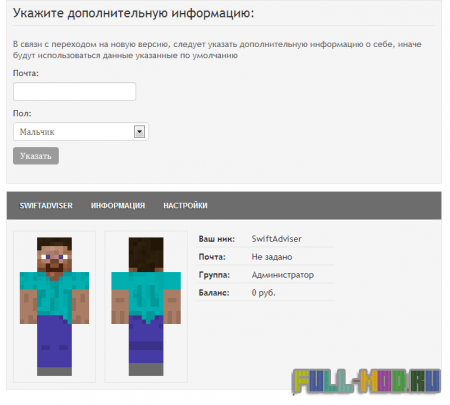Click the Почта email input field
This screenshot has width=450, height=405.
coord(74,91)
